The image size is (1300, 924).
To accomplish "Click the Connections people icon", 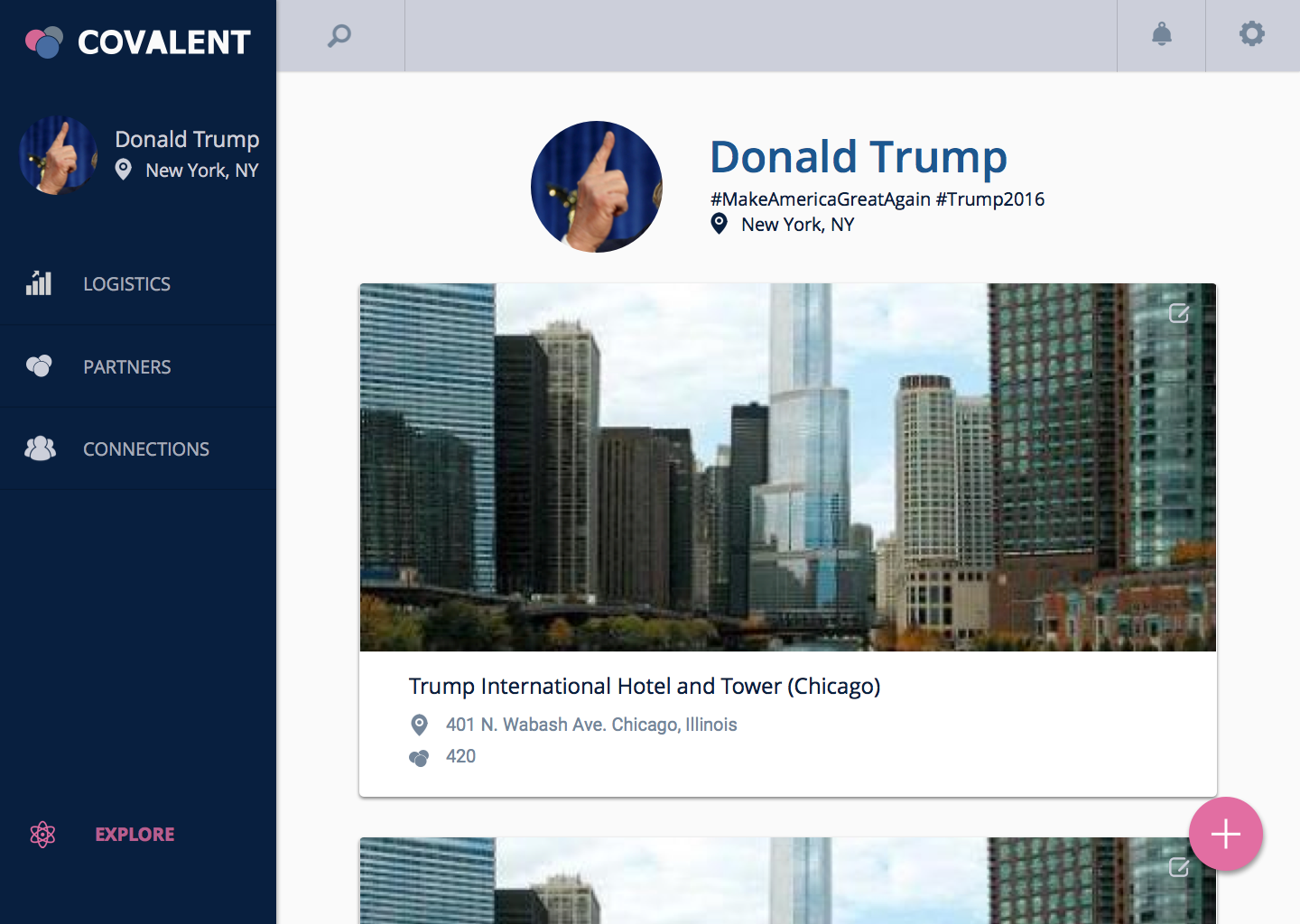I will pos(40,448).
